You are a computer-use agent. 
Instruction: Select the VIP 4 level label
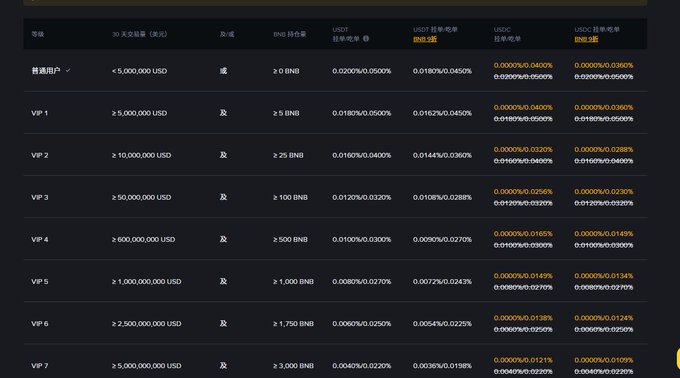coord(40,239)
